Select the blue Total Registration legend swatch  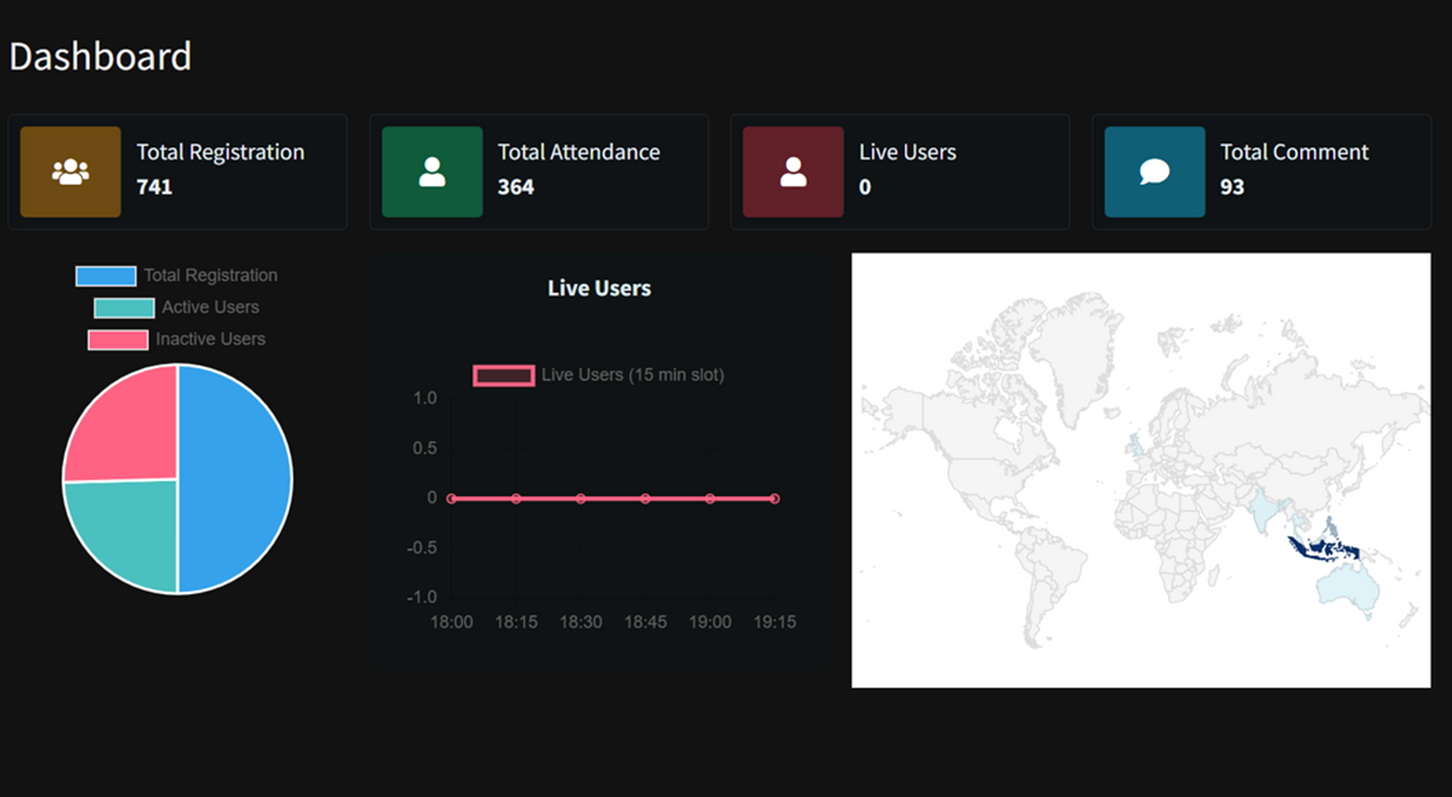(x=105, y=275)
